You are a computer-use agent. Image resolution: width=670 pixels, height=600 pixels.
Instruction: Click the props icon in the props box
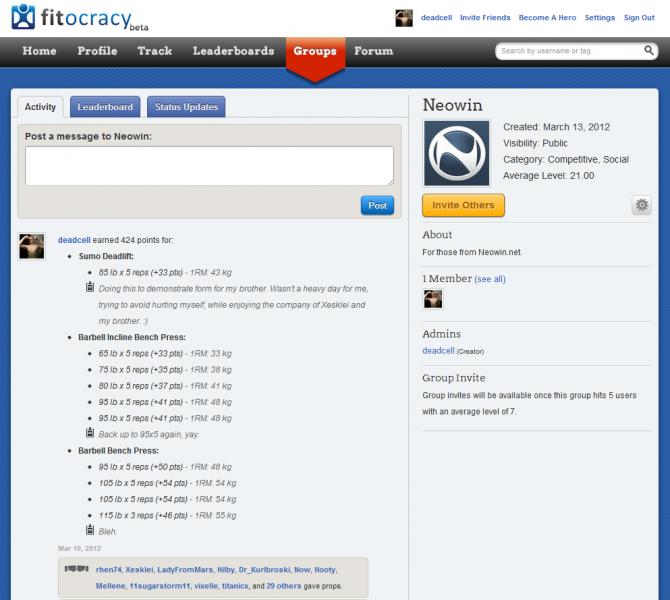pos(76,568)
